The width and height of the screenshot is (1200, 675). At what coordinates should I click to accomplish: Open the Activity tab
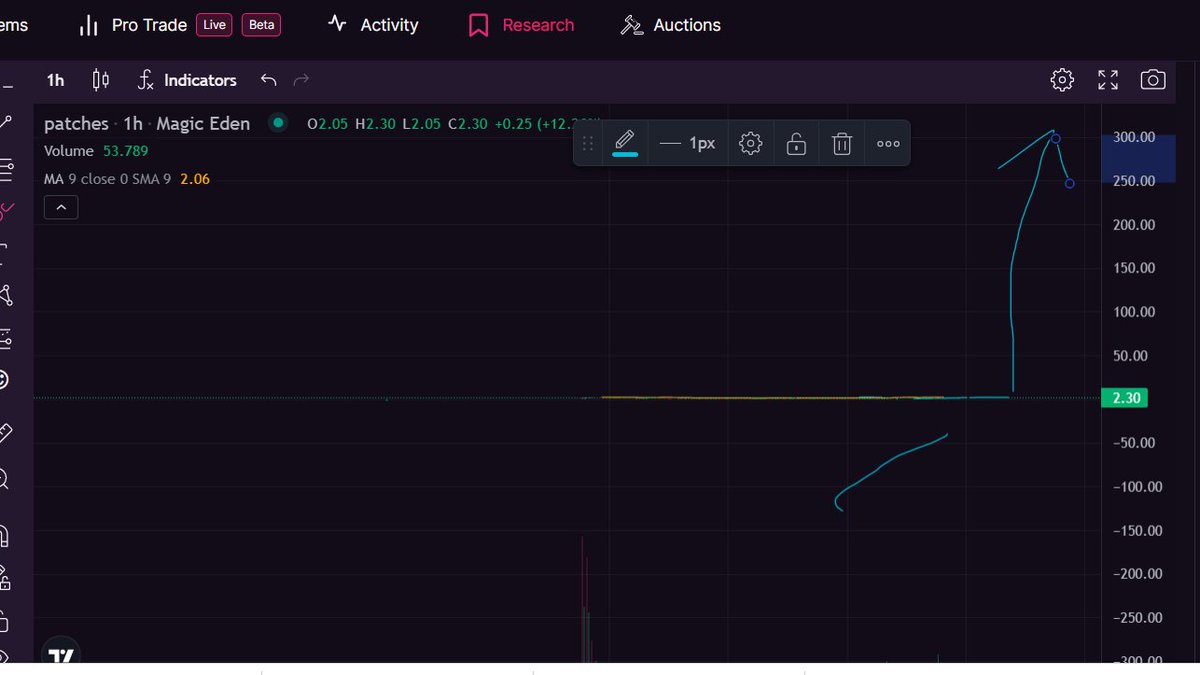(x=374, y=25)
